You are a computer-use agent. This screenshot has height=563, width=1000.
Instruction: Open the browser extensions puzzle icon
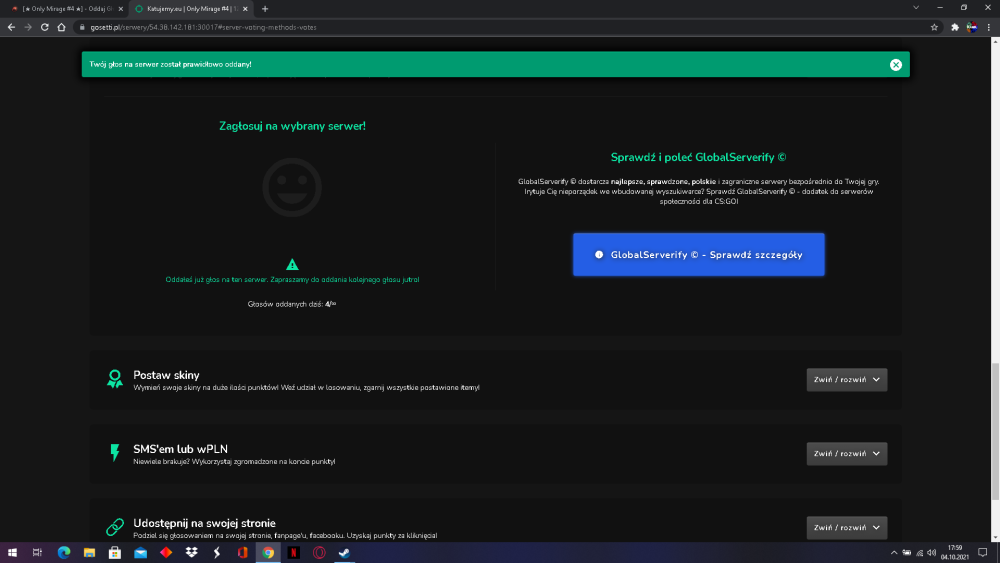pos(955,27)
